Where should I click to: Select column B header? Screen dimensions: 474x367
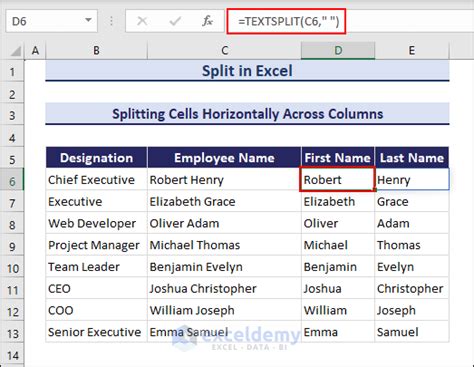96,51
